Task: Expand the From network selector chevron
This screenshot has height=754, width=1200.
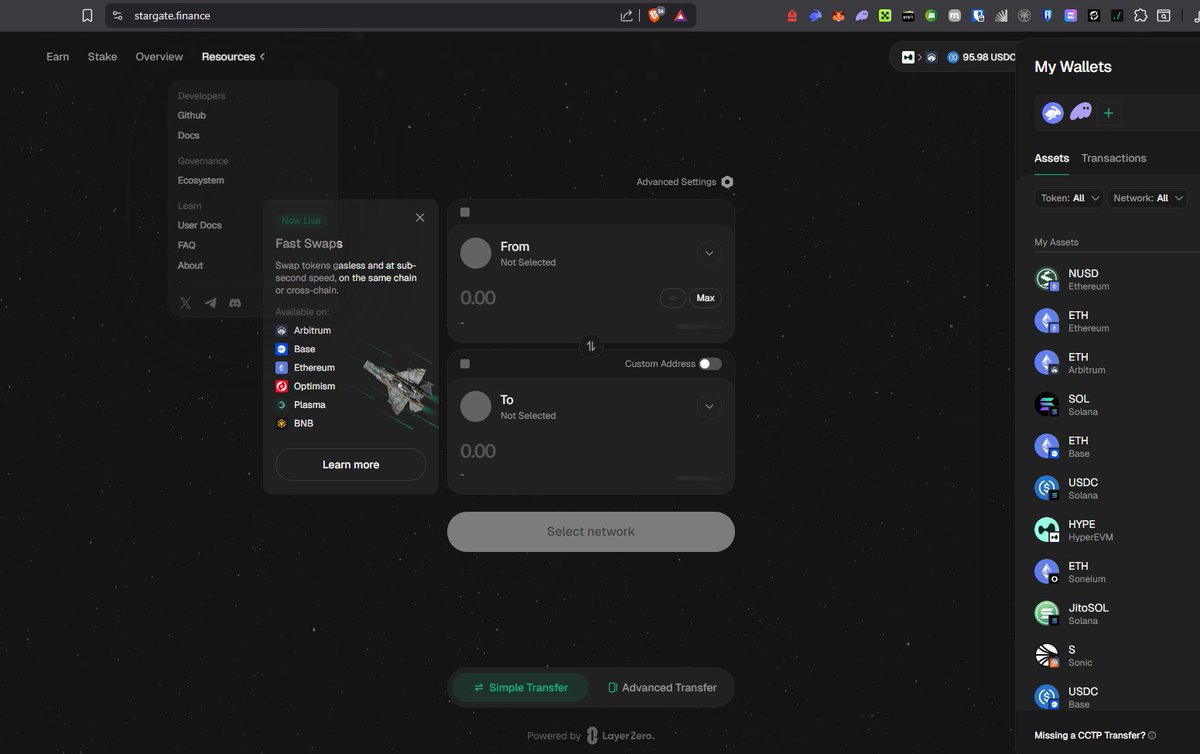Action: pos(709,253)
